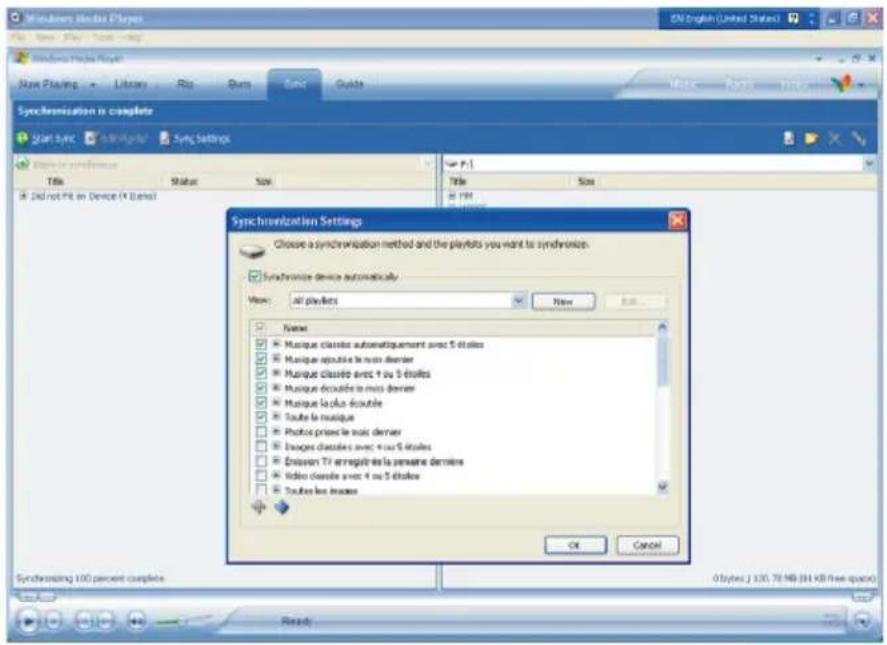Uncheck Musique classée avec 4 ou 5 étoiles

pyautogui.click(x=261, y=373)
